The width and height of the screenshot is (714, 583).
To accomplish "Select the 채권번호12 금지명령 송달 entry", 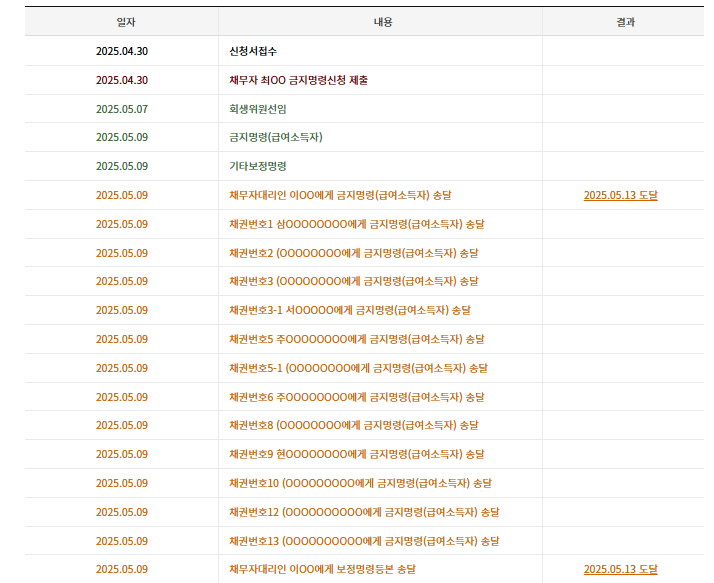I will coord(364,512).
